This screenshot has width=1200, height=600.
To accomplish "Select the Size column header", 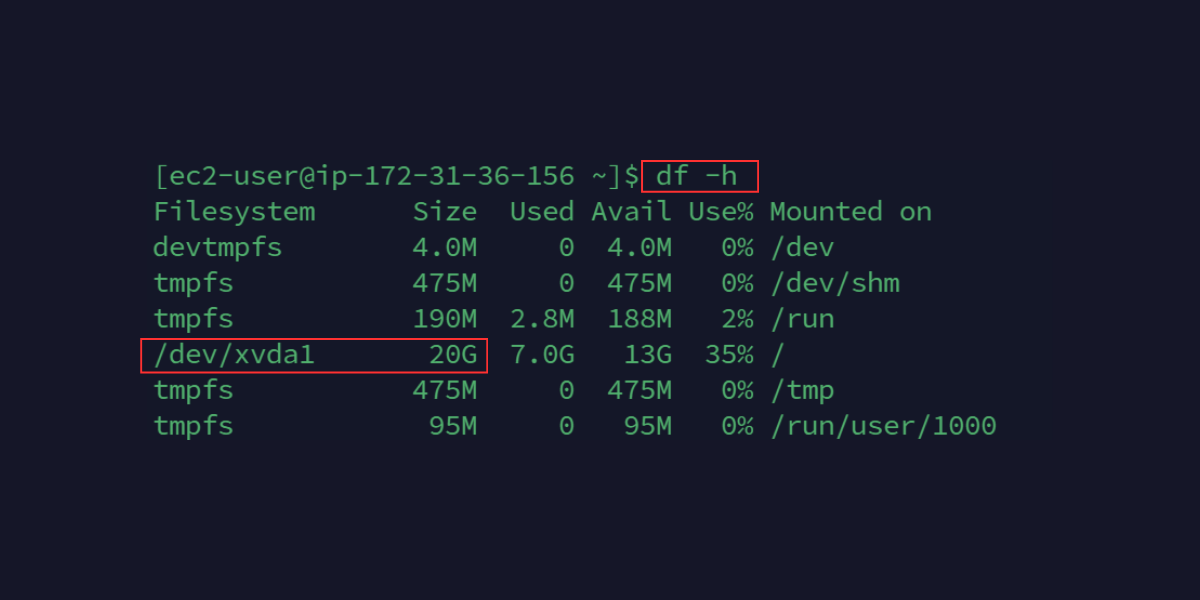I will point(445,212).
